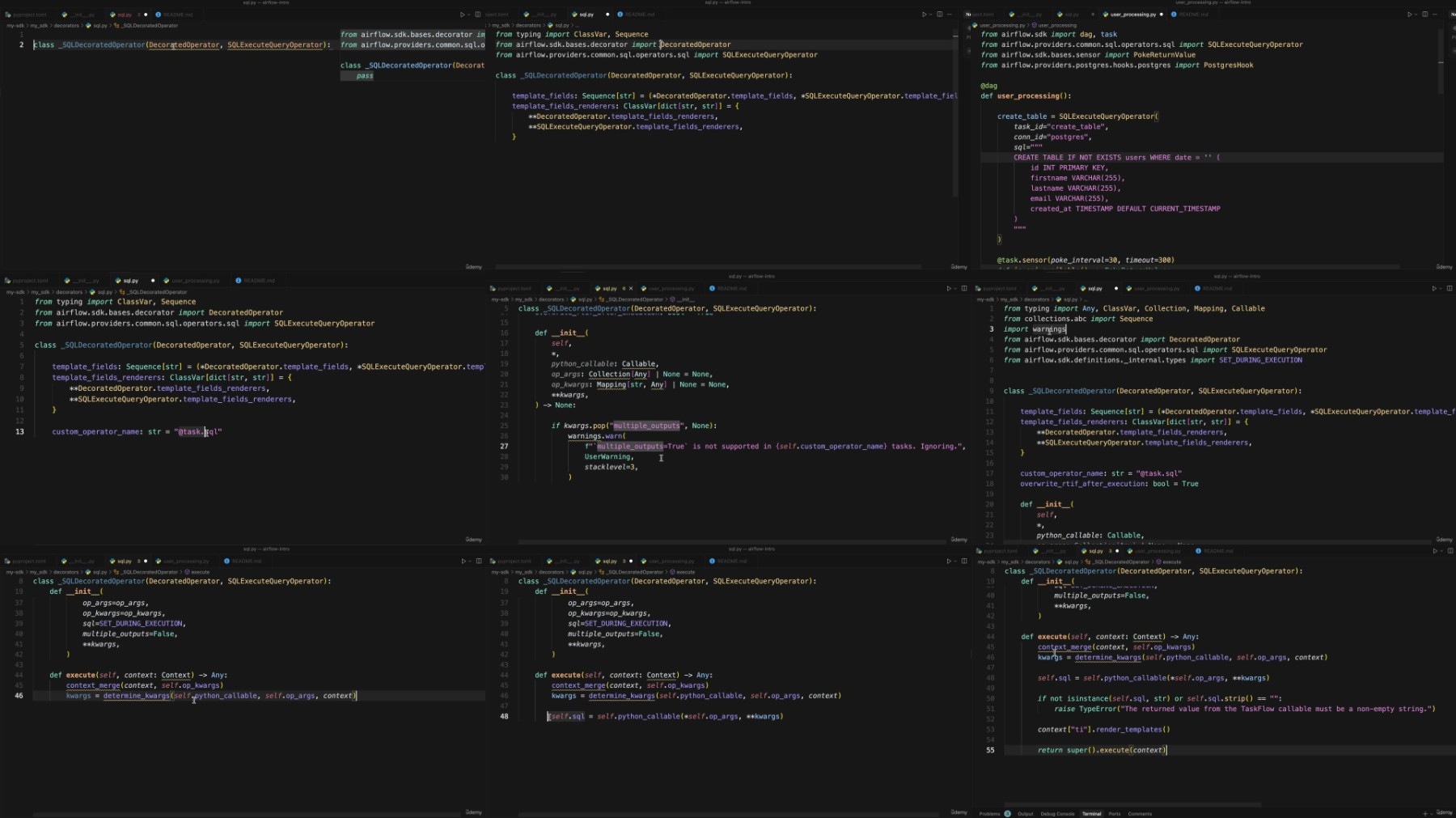Viewport: 1456px width, 818px height.
Task: Open the run dropdown chevron in the warnings.warn( editor
Action: 956,288
